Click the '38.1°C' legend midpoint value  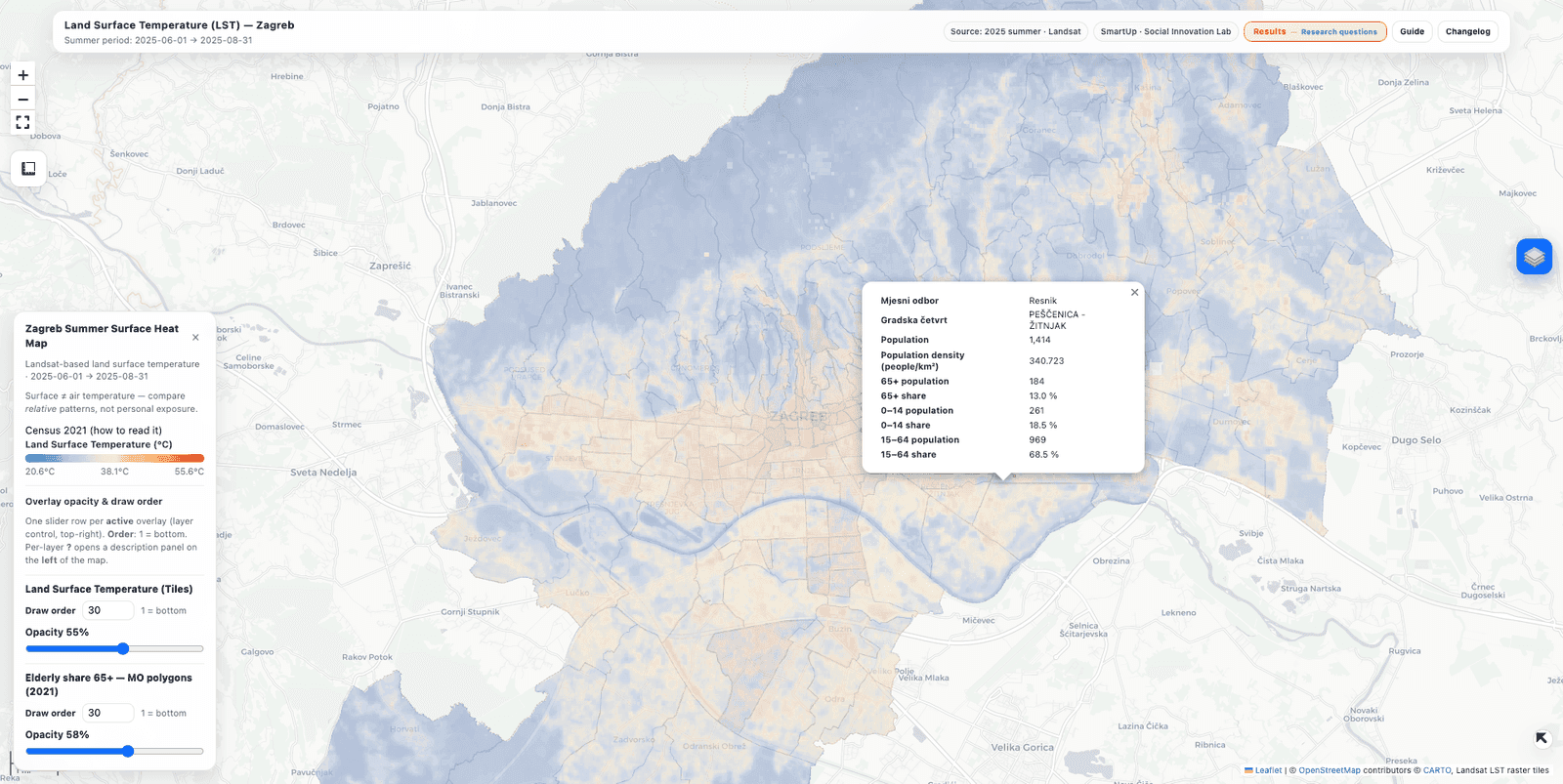pyautogui.click(x=114, y=472)
